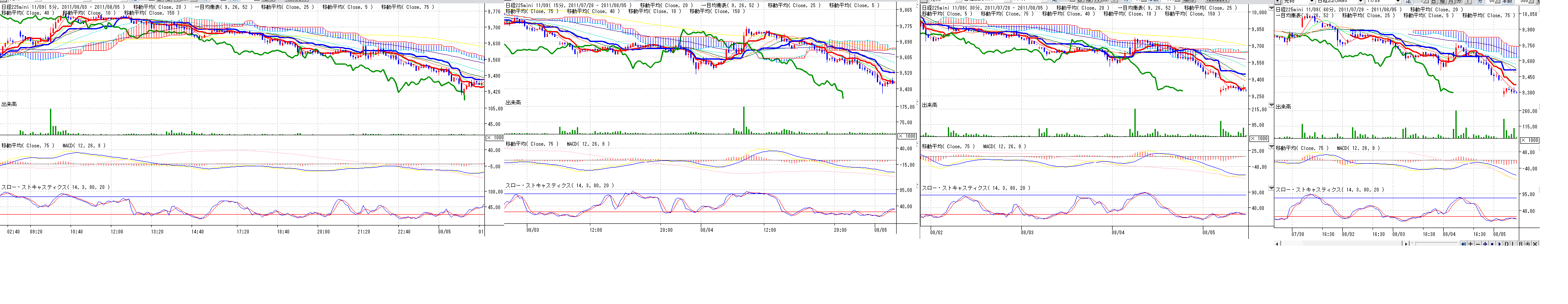Click the blue play arrow icon
Screen dimensions: 1568x304
click(x=1499, y=244)
